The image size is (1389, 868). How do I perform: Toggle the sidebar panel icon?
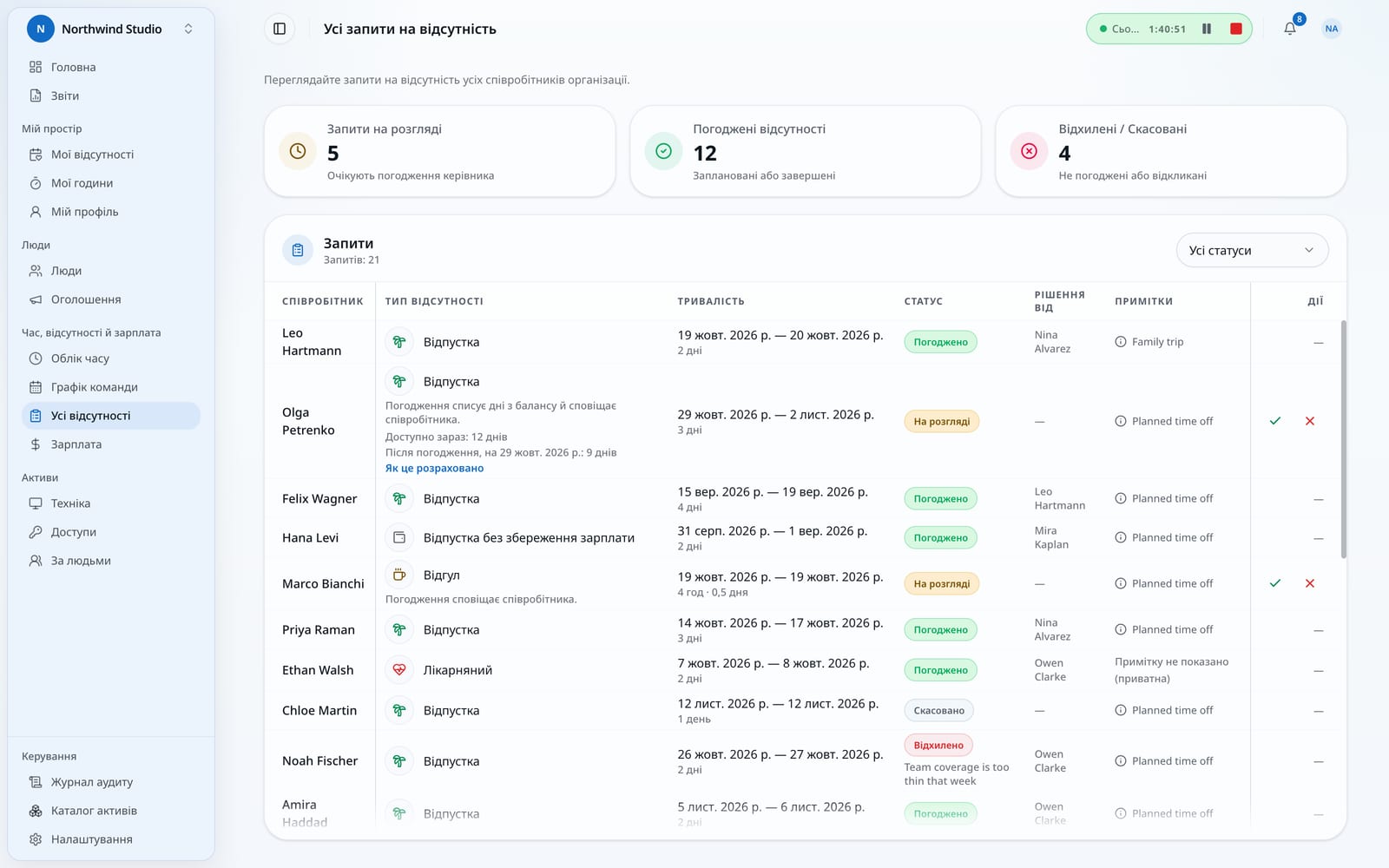[x=280, y=29]
